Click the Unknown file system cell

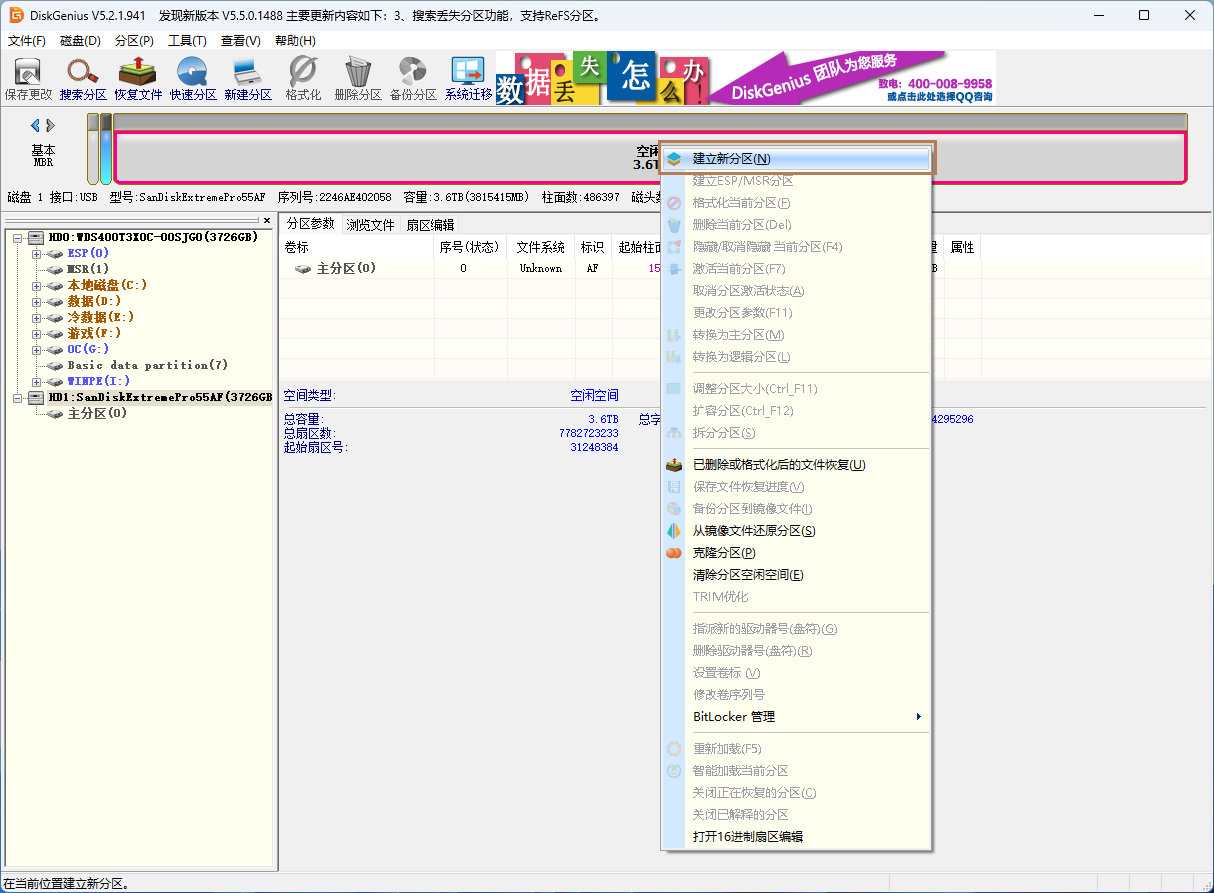[x=541, y=269]
